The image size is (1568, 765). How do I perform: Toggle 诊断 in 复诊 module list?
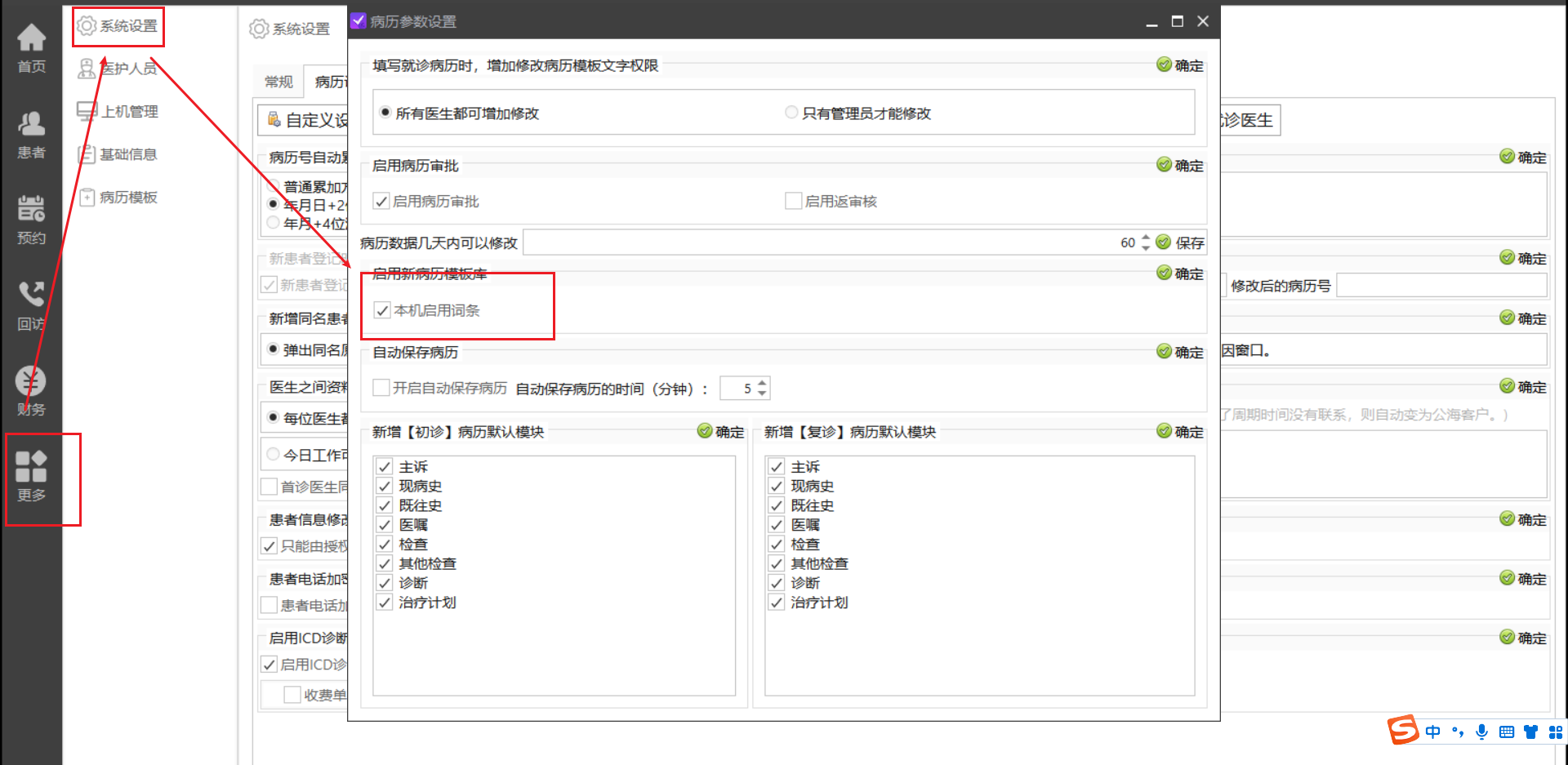pos(777,583)
